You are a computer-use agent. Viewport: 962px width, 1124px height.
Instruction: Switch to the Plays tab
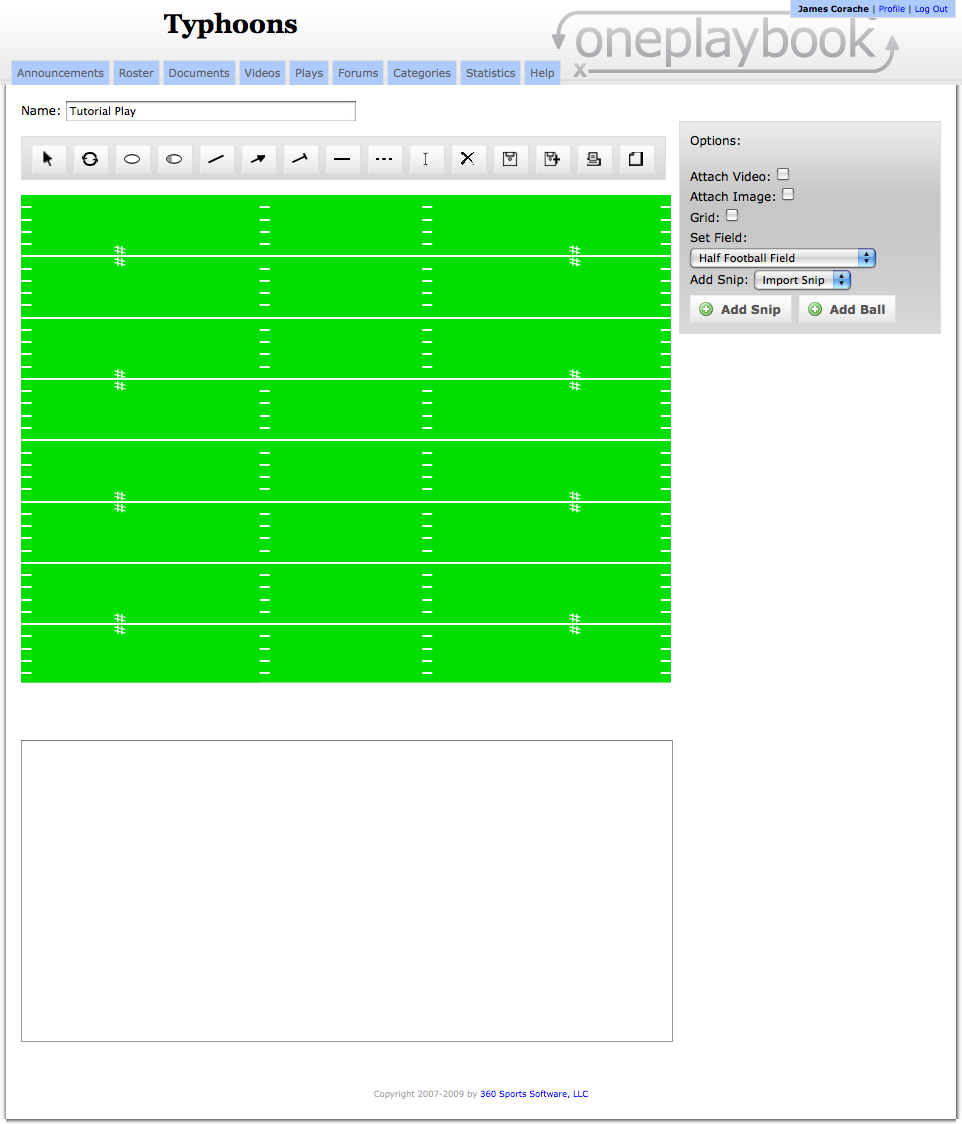coord(308,72)
